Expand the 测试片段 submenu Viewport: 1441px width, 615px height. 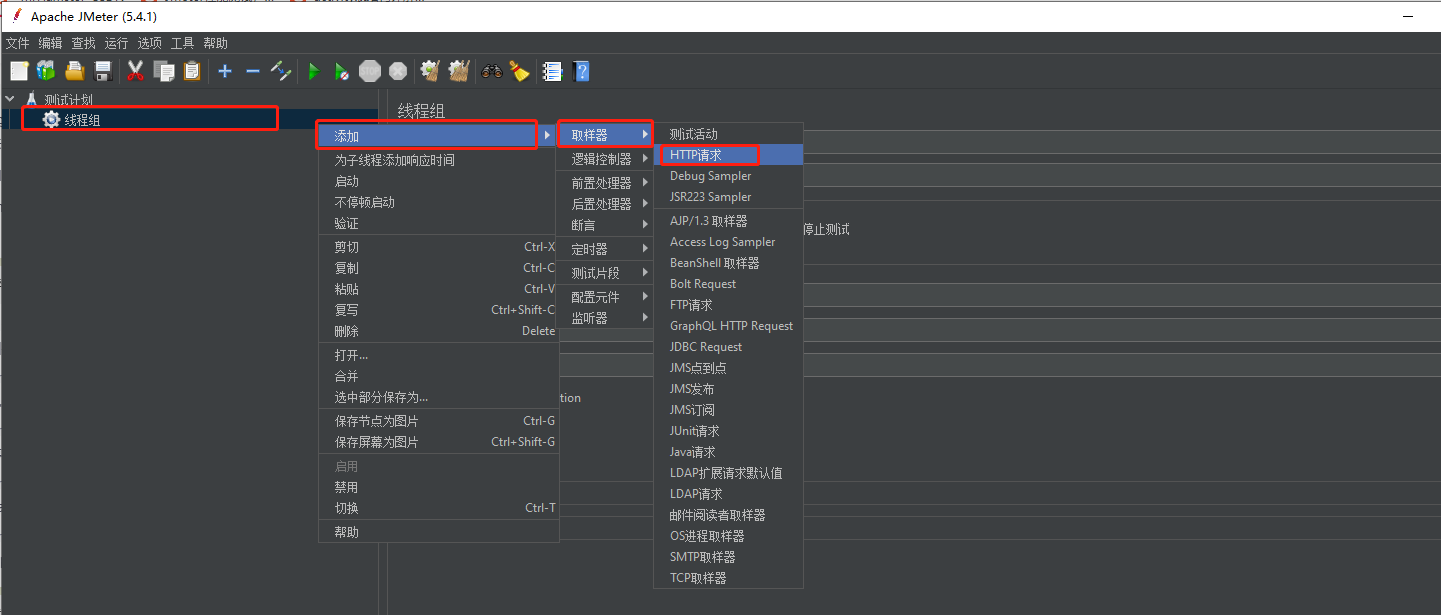pos(606,273)
